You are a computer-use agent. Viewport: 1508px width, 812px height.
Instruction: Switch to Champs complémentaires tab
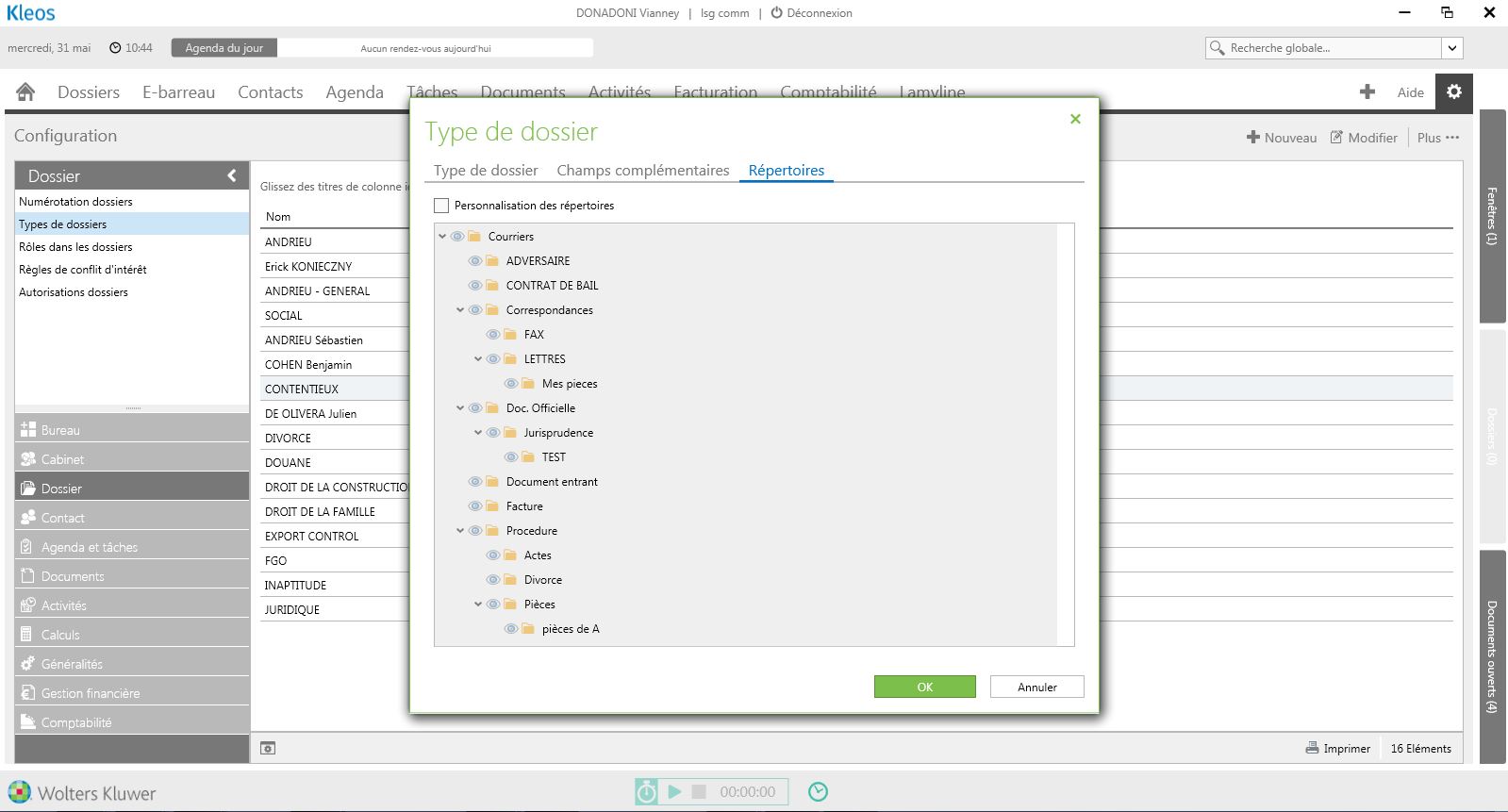coord(642,171)
